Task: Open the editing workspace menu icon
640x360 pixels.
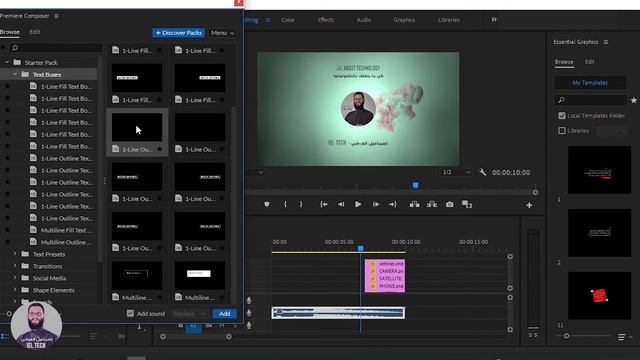Action: click(268, 20)
